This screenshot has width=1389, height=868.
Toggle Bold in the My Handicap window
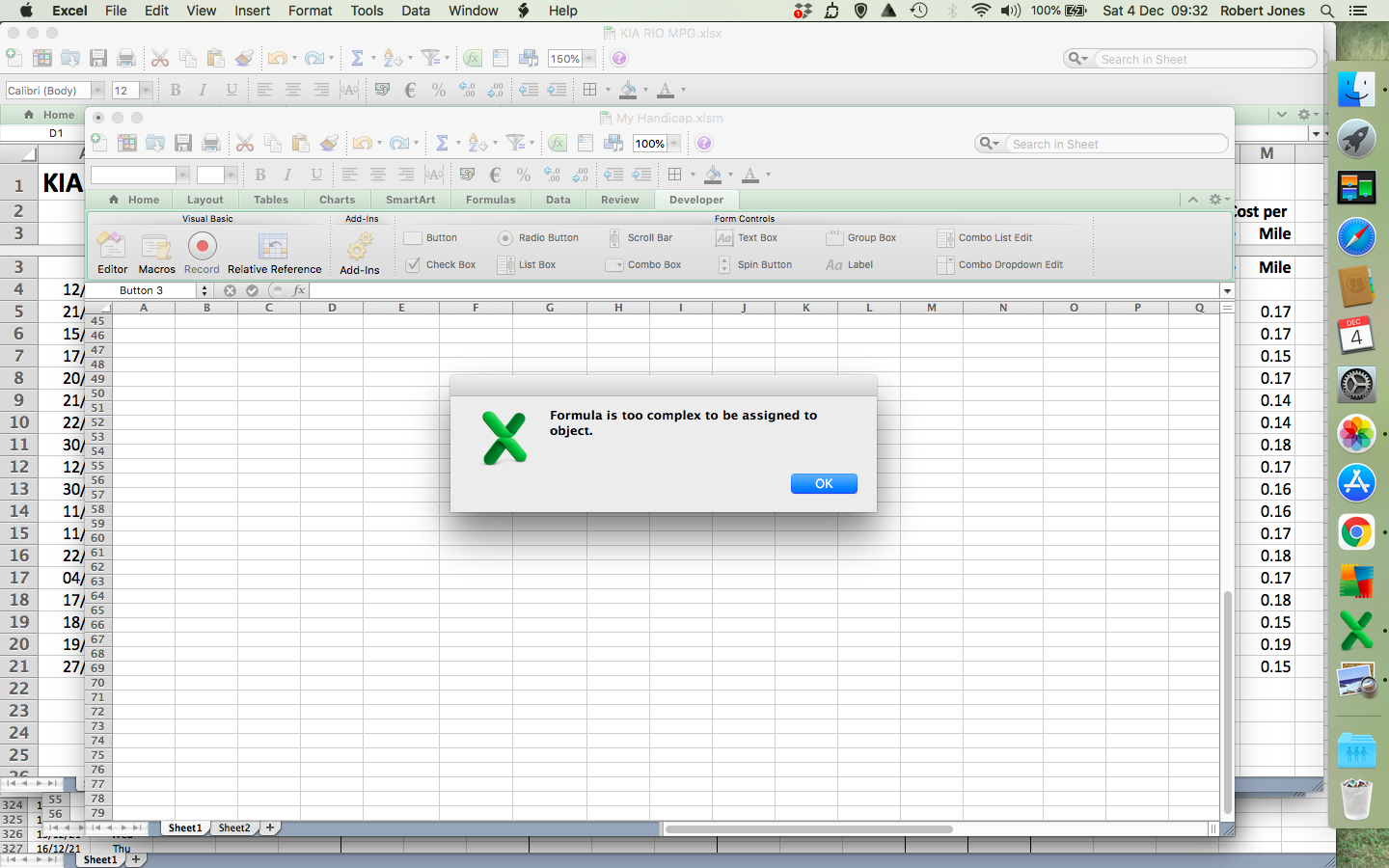click(x=260, y=175)
